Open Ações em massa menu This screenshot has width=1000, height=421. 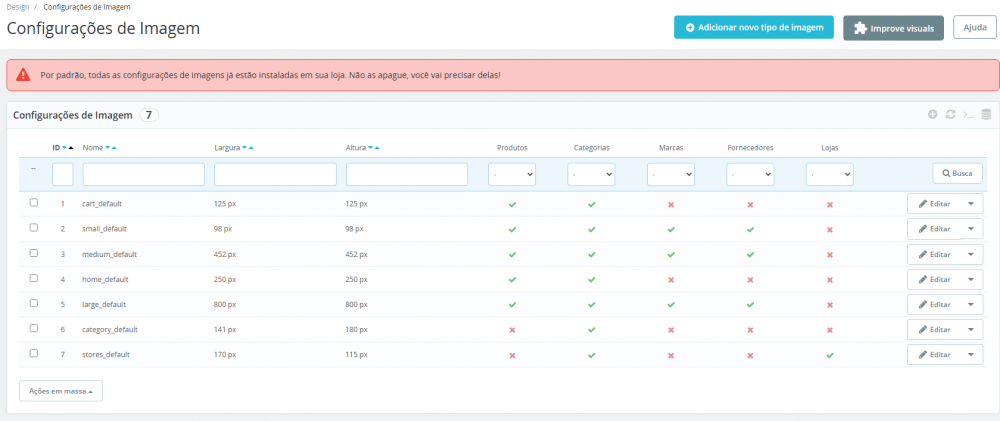click(61, 391)
